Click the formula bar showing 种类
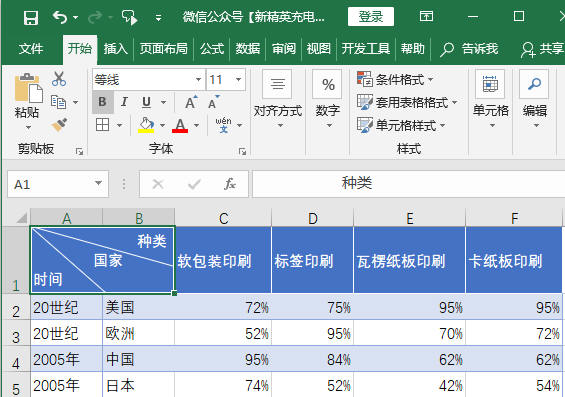This screenshot has height=397, width=565. (408, 184)
